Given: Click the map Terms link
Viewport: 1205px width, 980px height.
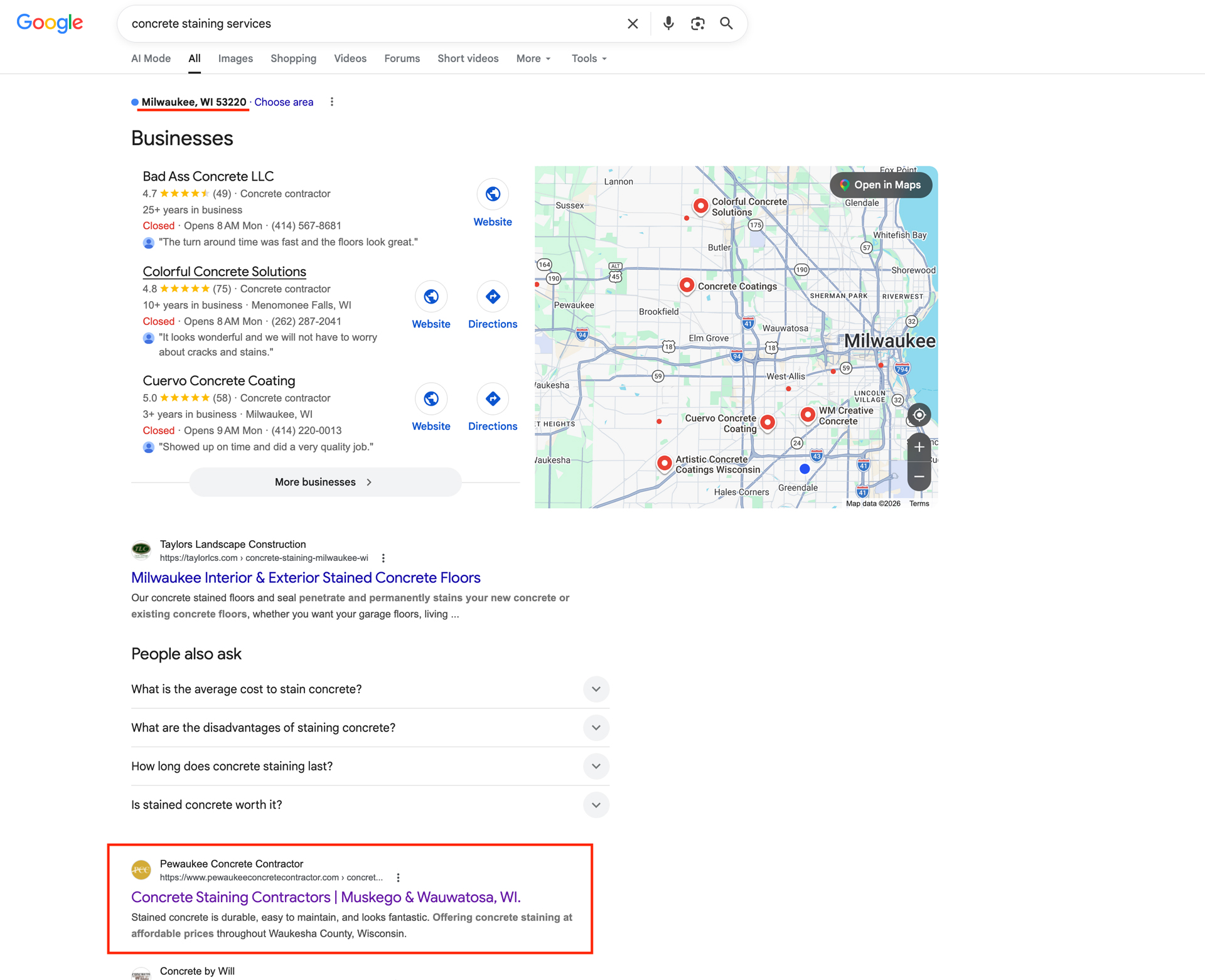Looking at the screenshot, I should pos(919,504).
